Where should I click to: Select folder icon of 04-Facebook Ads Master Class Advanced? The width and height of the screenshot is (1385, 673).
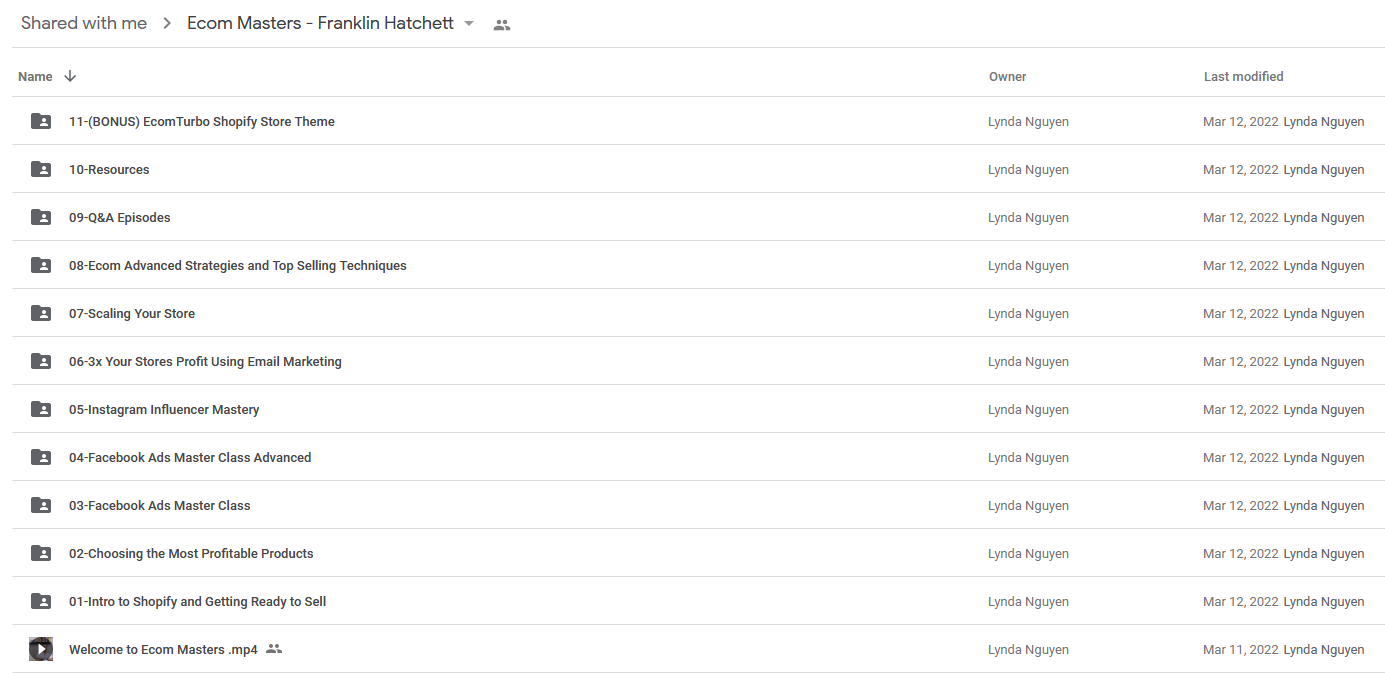(41, 457)
